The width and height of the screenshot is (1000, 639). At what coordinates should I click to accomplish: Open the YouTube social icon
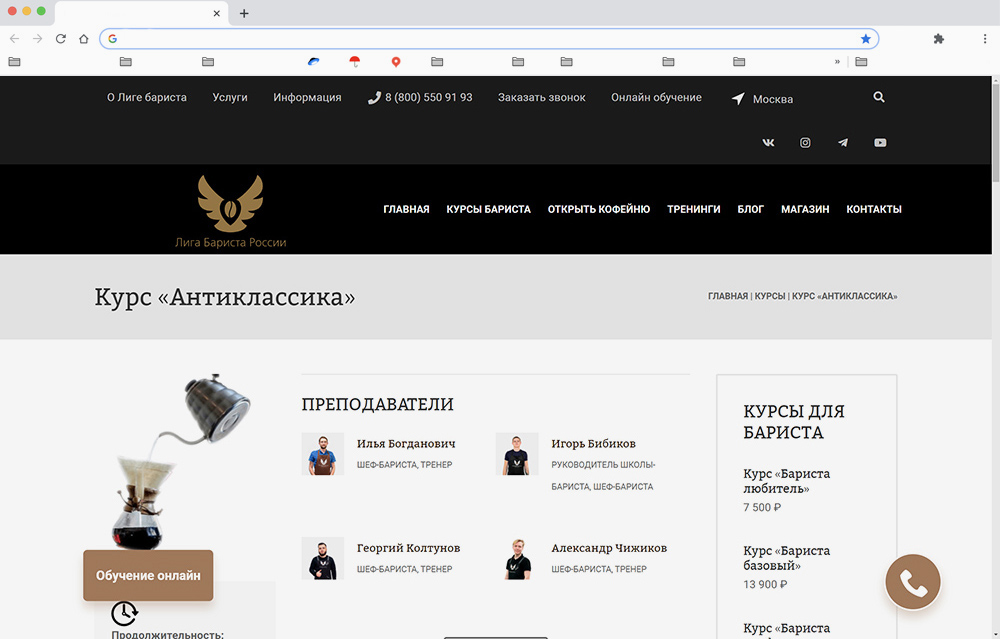click(x=880, y=143)
